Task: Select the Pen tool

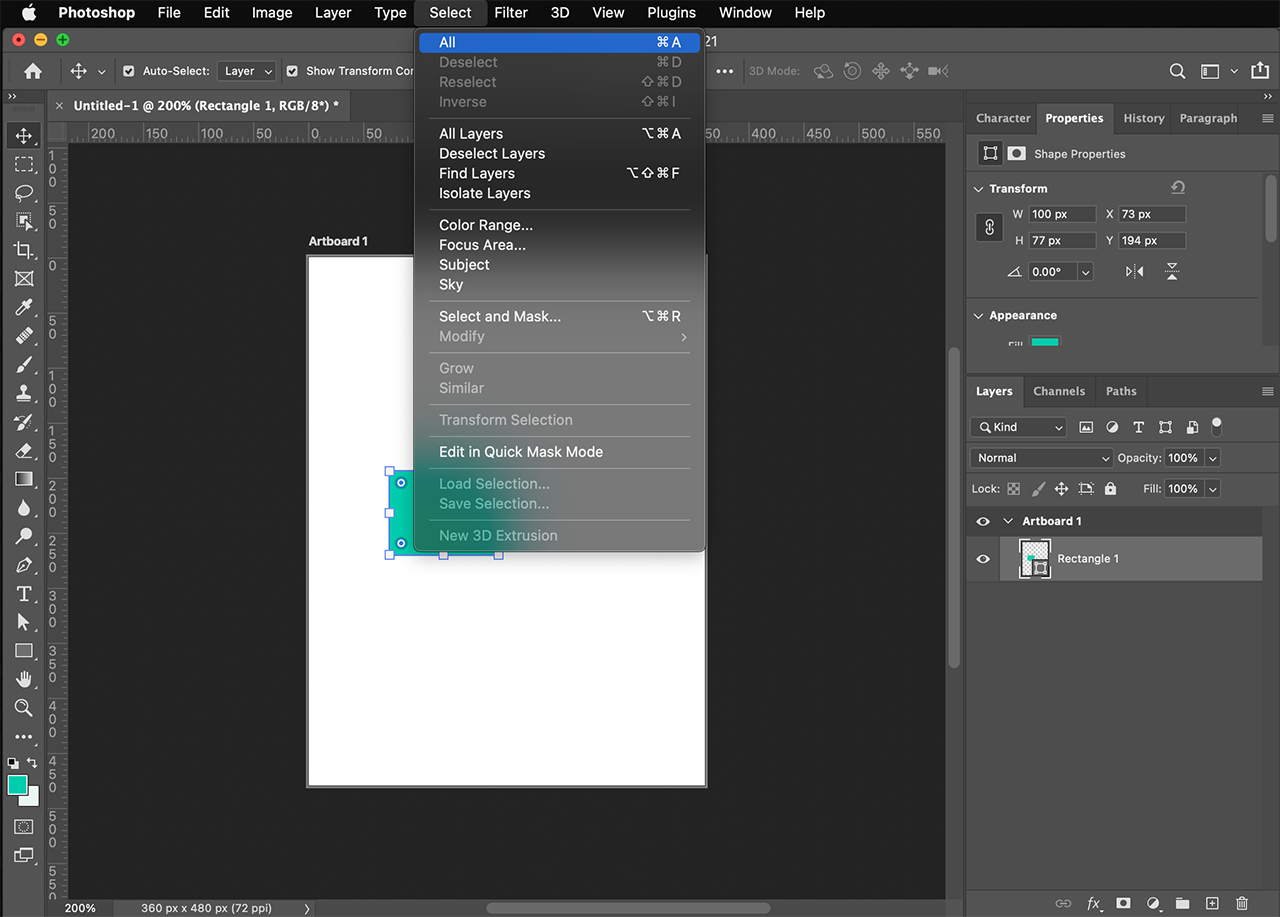Action: [x=24, y=565]
